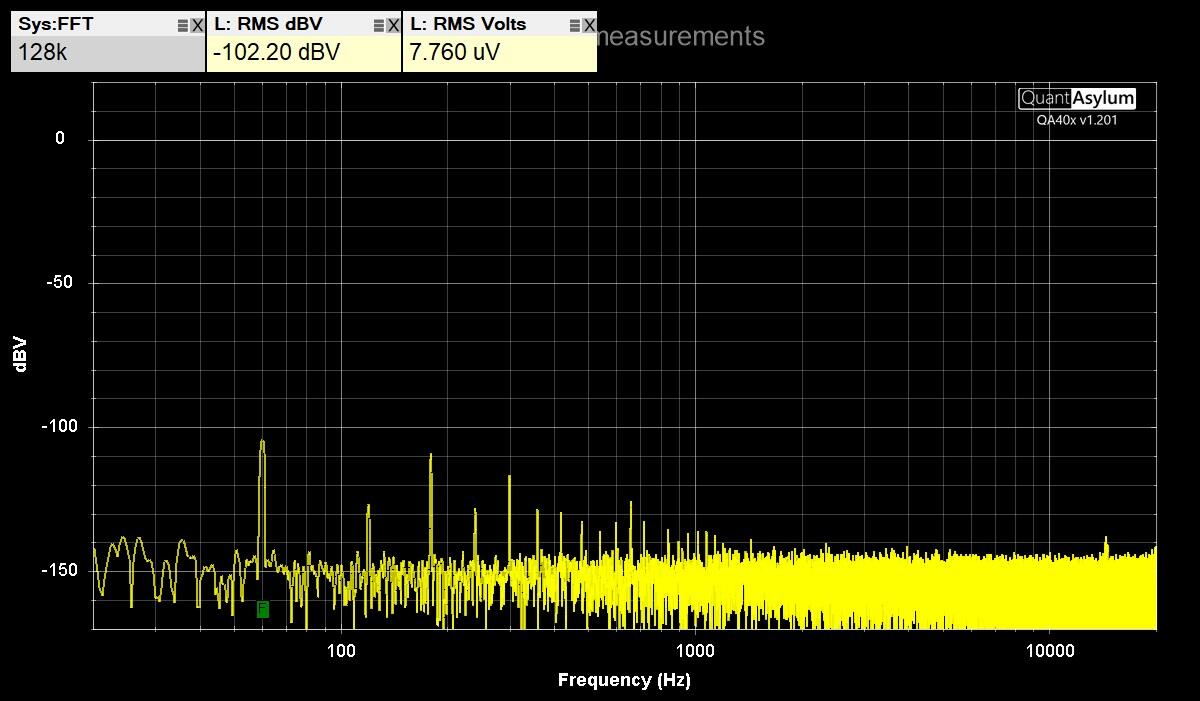Click the -102.20 dBV reading

pyautogui.click(x=277, y=53)
